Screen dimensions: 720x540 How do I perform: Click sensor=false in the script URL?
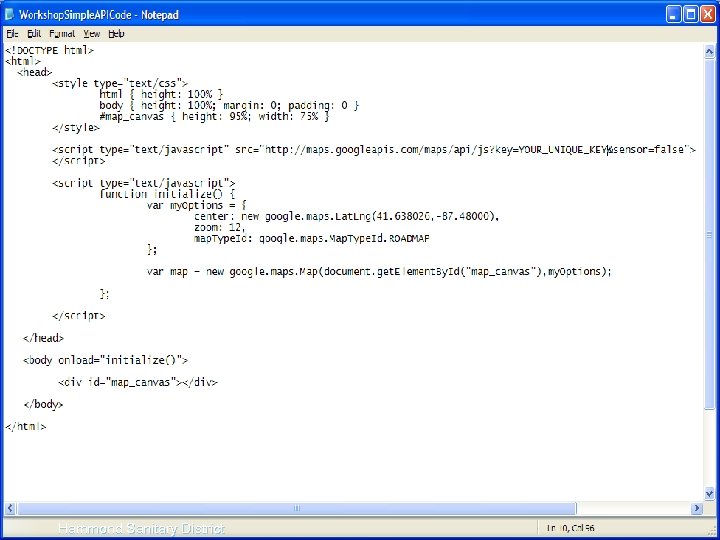click(x=650, y=149)
